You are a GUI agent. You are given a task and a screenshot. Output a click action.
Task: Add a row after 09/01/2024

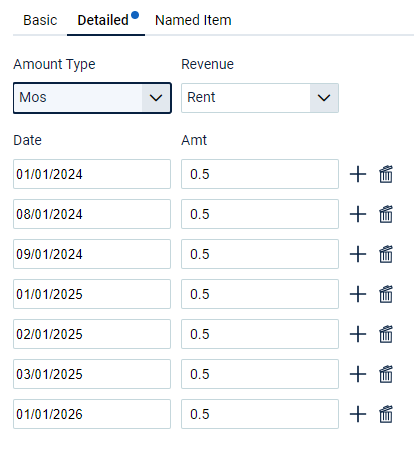click(358, 254)
